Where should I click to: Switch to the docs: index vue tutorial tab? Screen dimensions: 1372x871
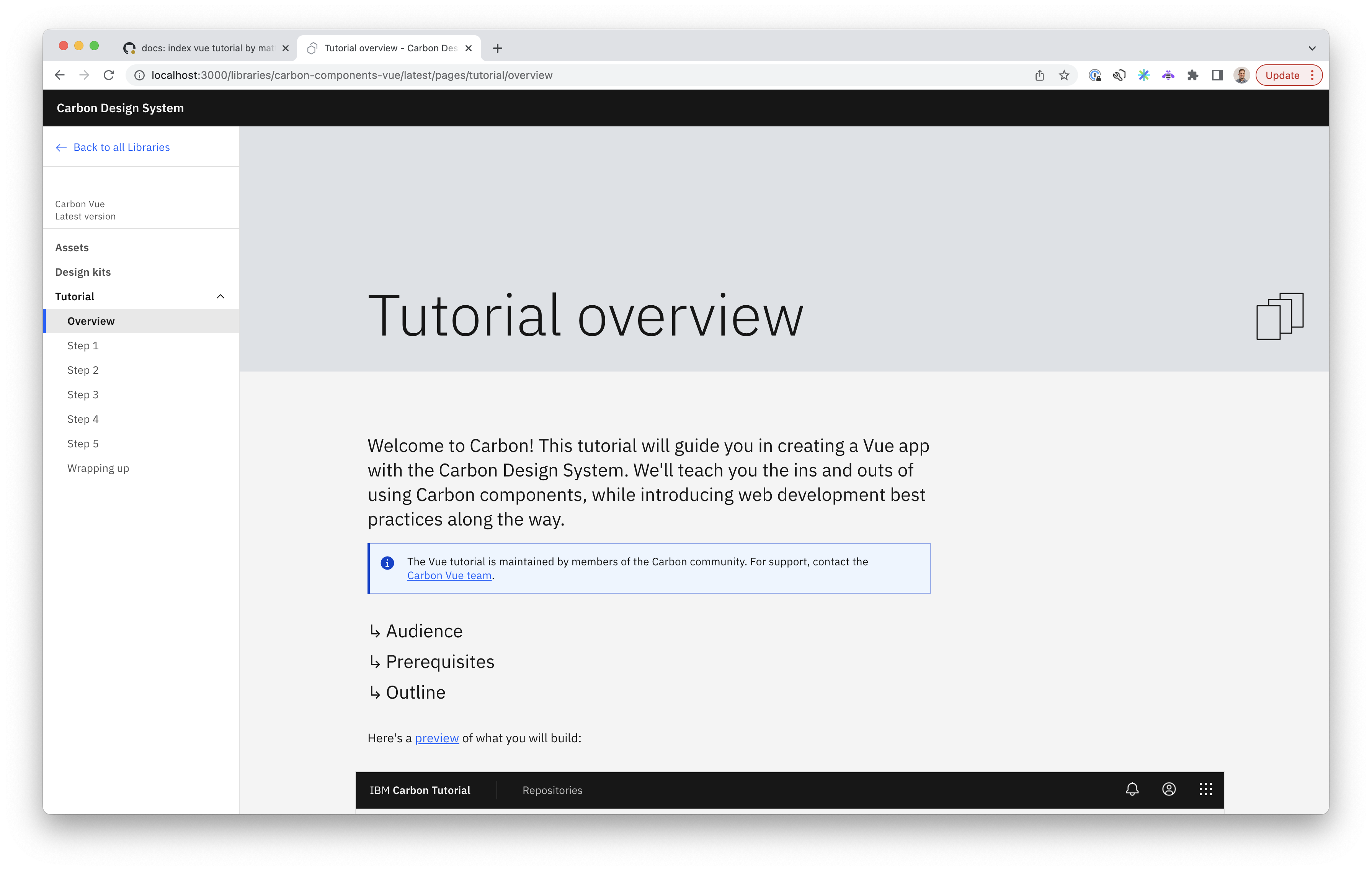(206, 48)
